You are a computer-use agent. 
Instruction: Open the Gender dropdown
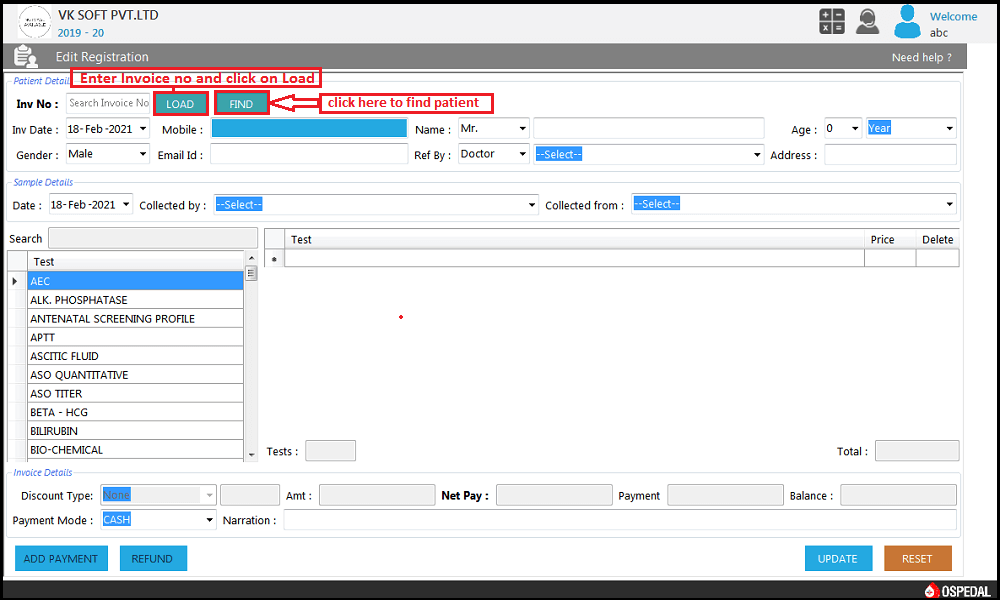[143, 154]
